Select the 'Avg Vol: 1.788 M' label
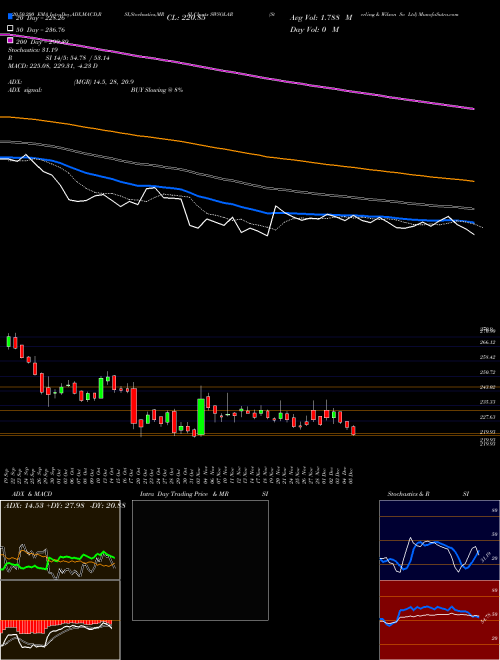 pos(321,18)
